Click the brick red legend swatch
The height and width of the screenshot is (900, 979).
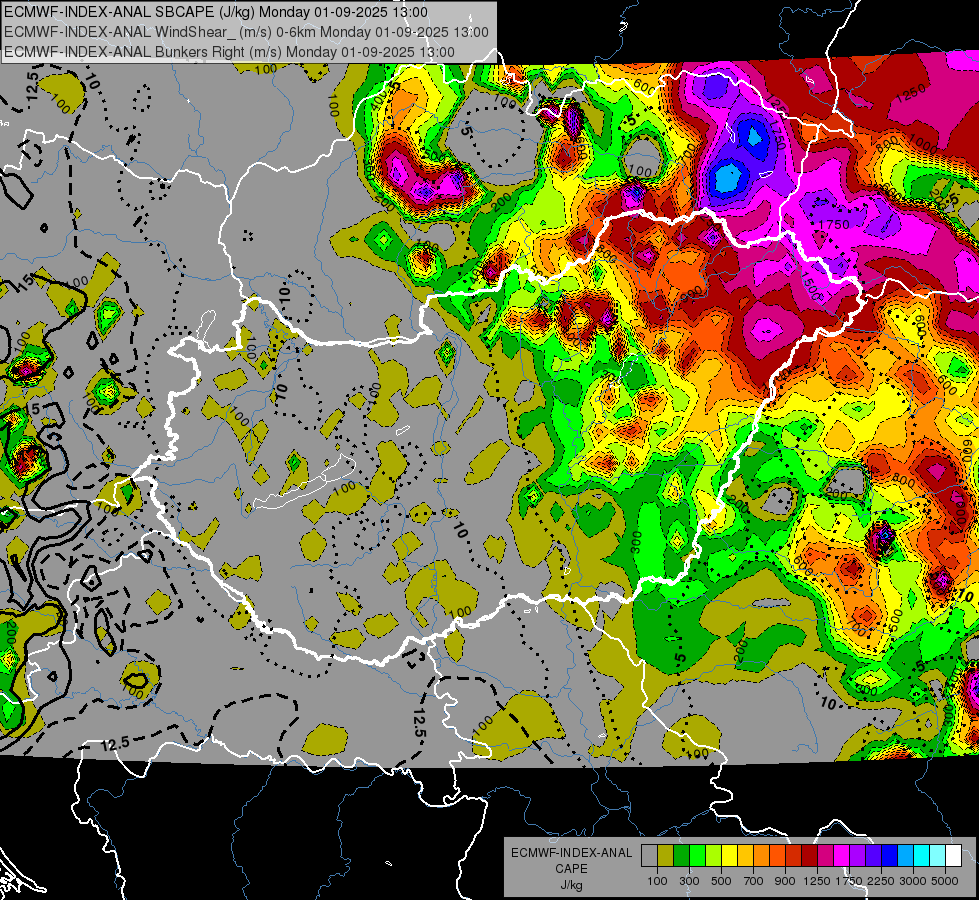pyautogui.click(x=794, y=856)
